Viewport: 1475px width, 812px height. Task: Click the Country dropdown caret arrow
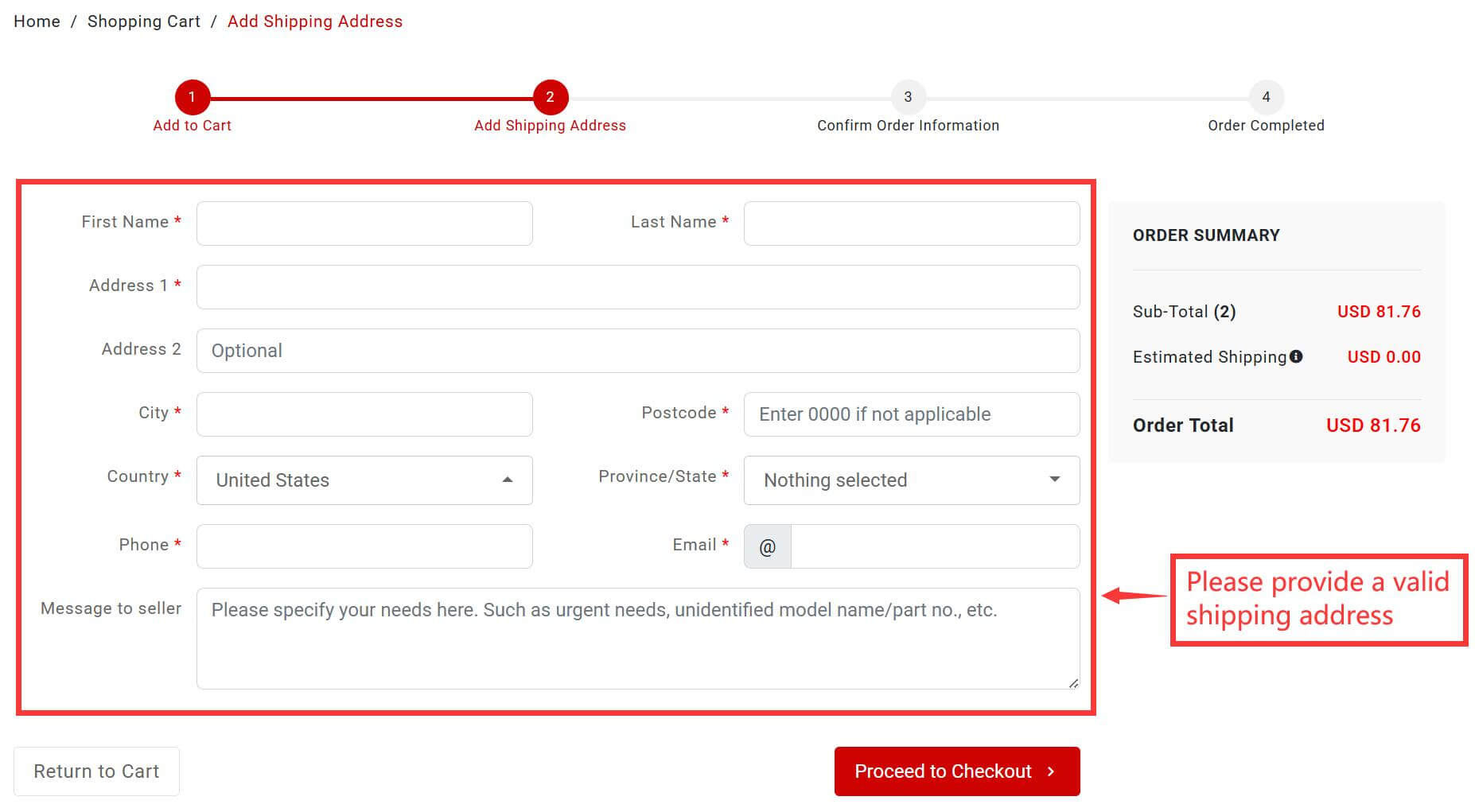click(x=508, y=480)
